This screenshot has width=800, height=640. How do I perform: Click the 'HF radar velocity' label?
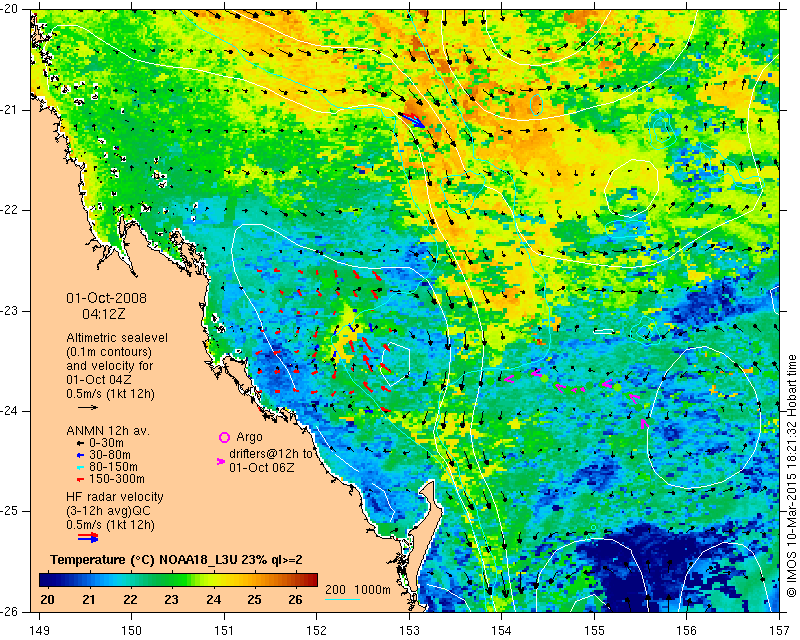(x=115, y=497)
